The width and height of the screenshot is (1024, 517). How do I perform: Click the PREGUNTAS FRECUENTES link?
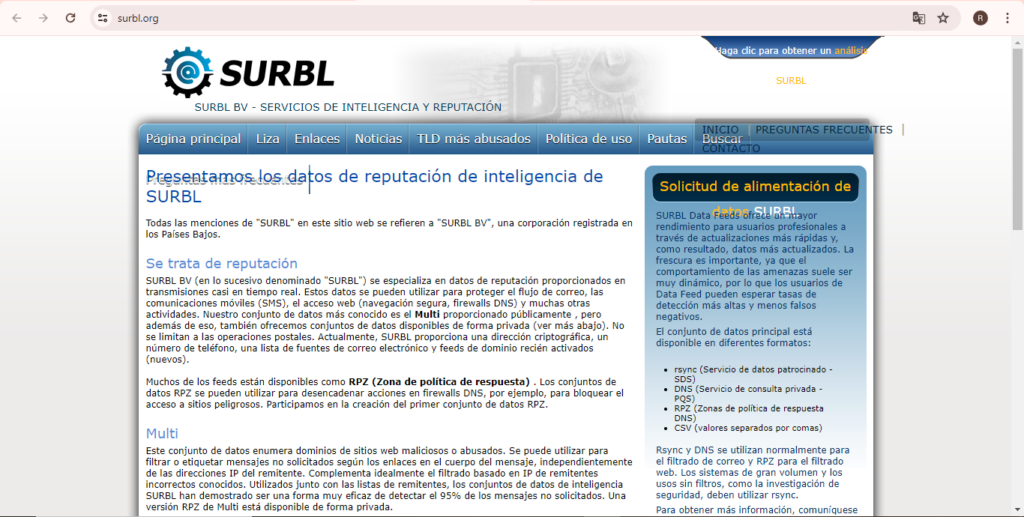click(x=824, y=130)
